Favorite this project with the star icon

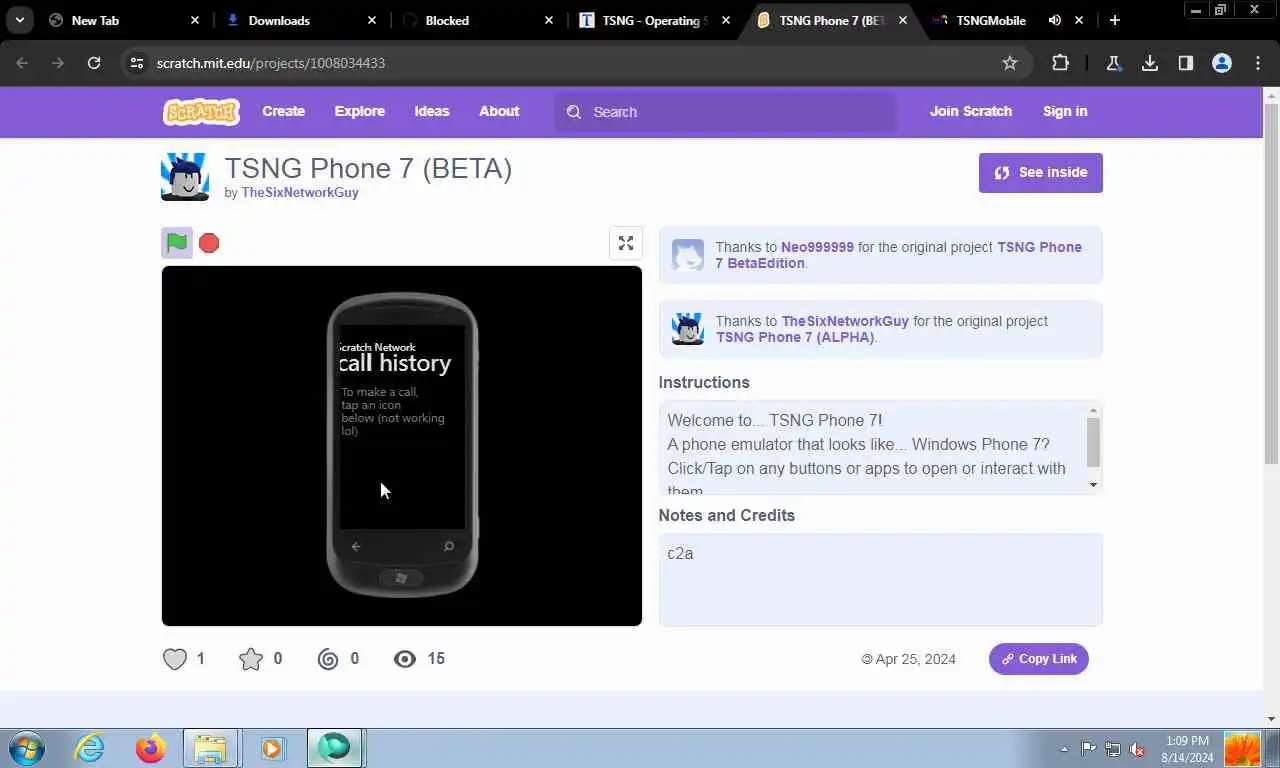[x=251, y=659]
